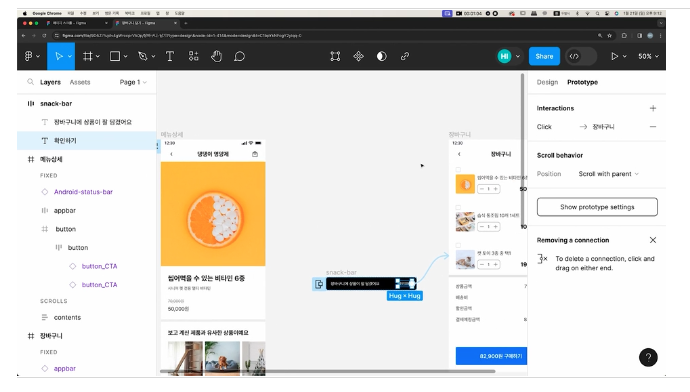Viewport: 690px width, 392px height.
Task: Select the Hand tool
Action: pos(217,56)
